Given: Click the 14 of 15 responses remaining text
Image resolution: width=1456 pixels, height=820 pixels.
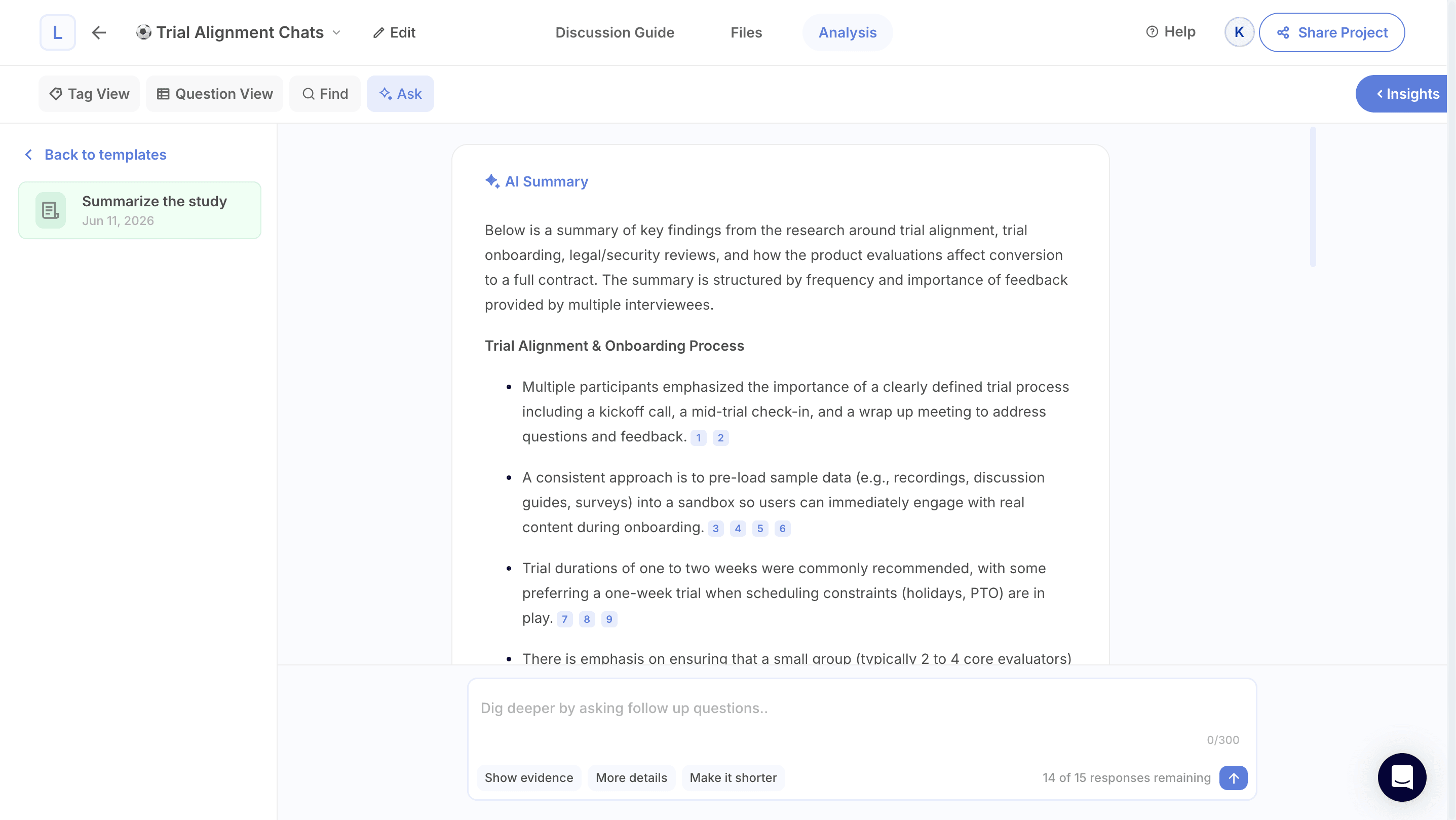Looking at the screenshot, I should tap(1127, 777).
